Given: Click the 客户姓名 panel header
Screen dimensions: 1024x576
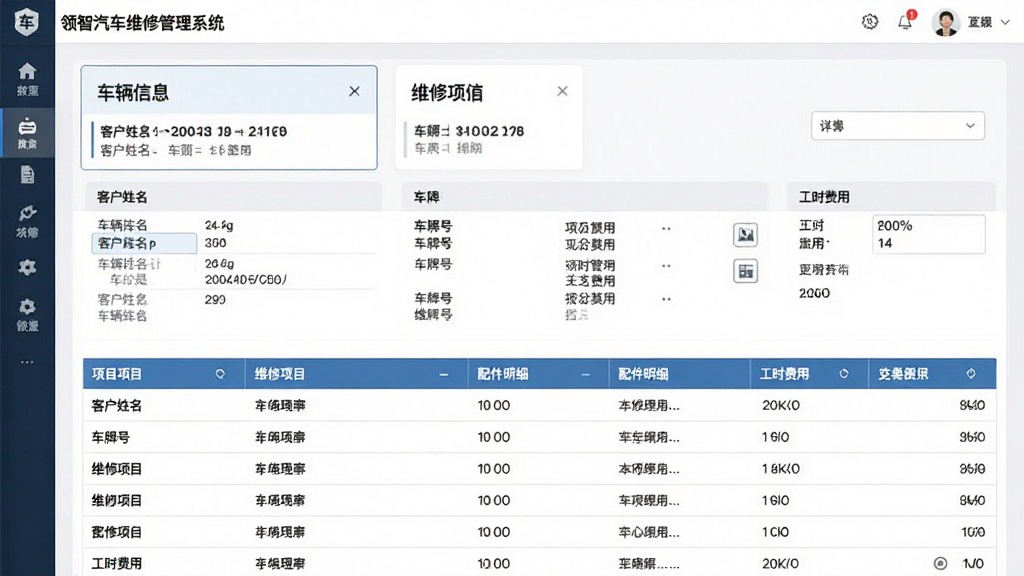Looking at the screenshot, I should tap(233, 197).
